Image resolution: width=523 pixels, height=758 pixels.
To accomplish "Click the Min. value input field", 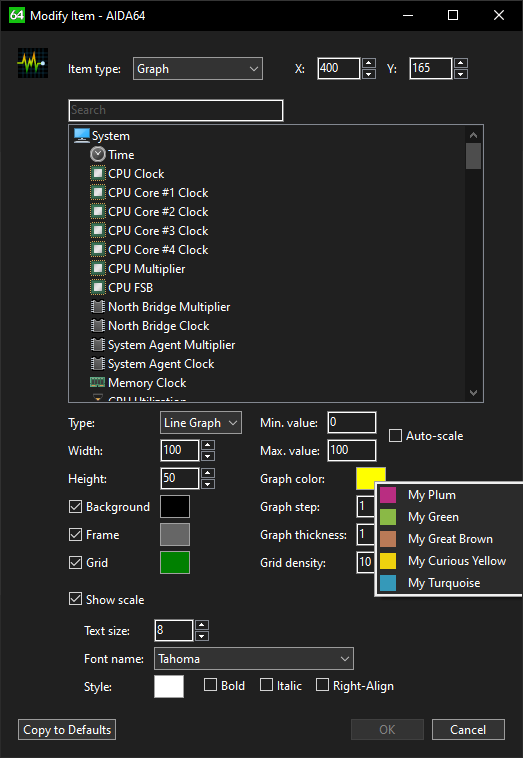I will [x=352, y=423].
